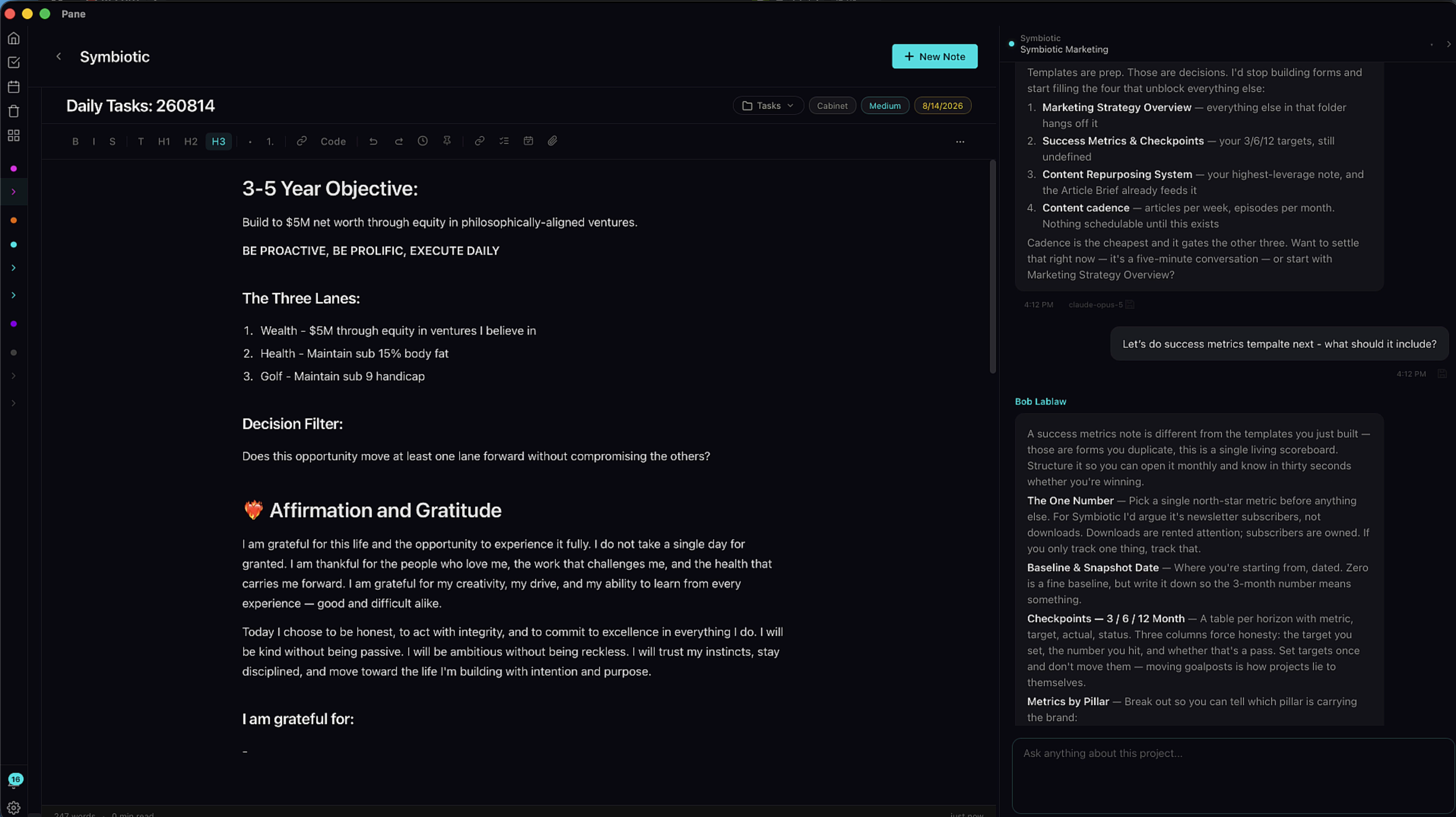Expand the pink chevron in the sidebar
Viewport: 1456px width, 817px height.
click(x=14, y=192)
